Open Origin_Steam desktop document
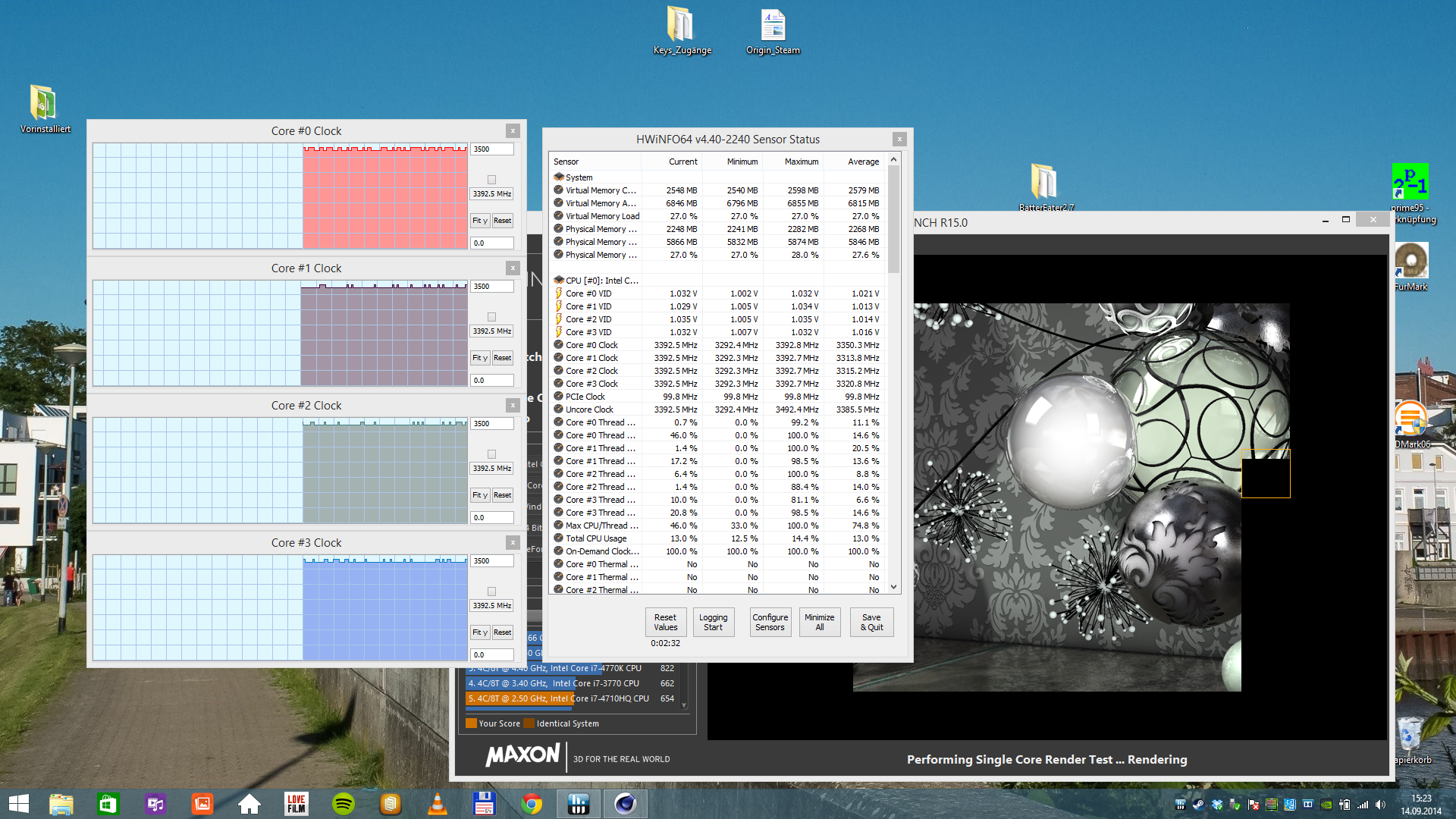This screenshot has height=819, width=1456. (773, 30)
